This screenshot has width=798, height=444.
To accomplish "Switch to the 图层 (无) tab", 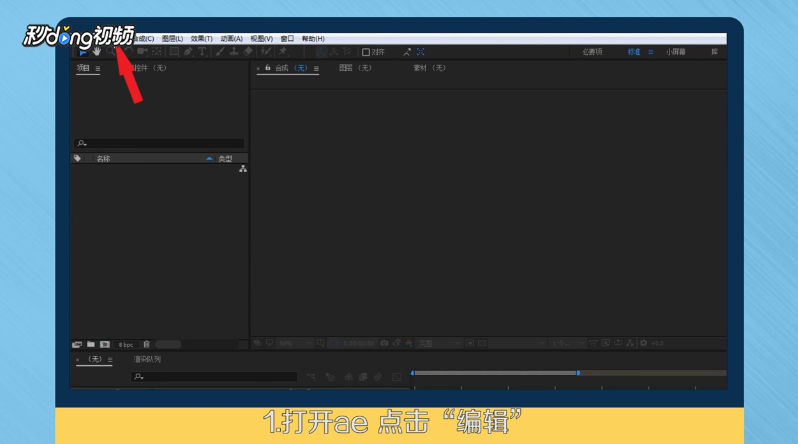I will 355,68.
